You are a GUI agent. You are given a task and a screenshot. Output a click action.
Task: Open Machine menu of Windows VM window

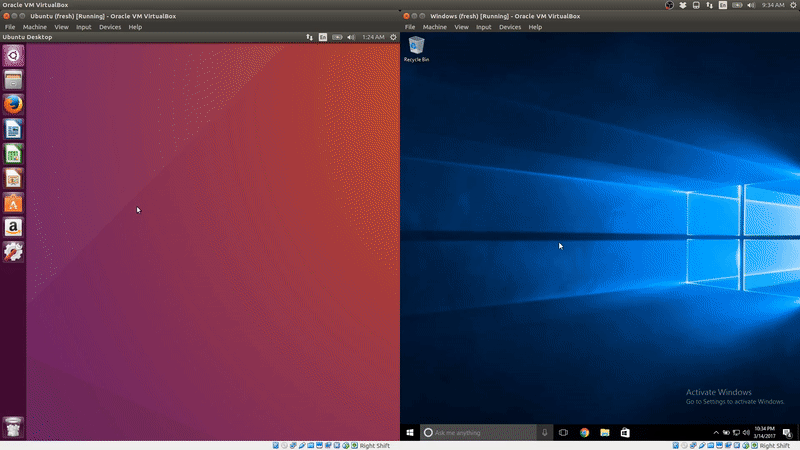[435, 27]
